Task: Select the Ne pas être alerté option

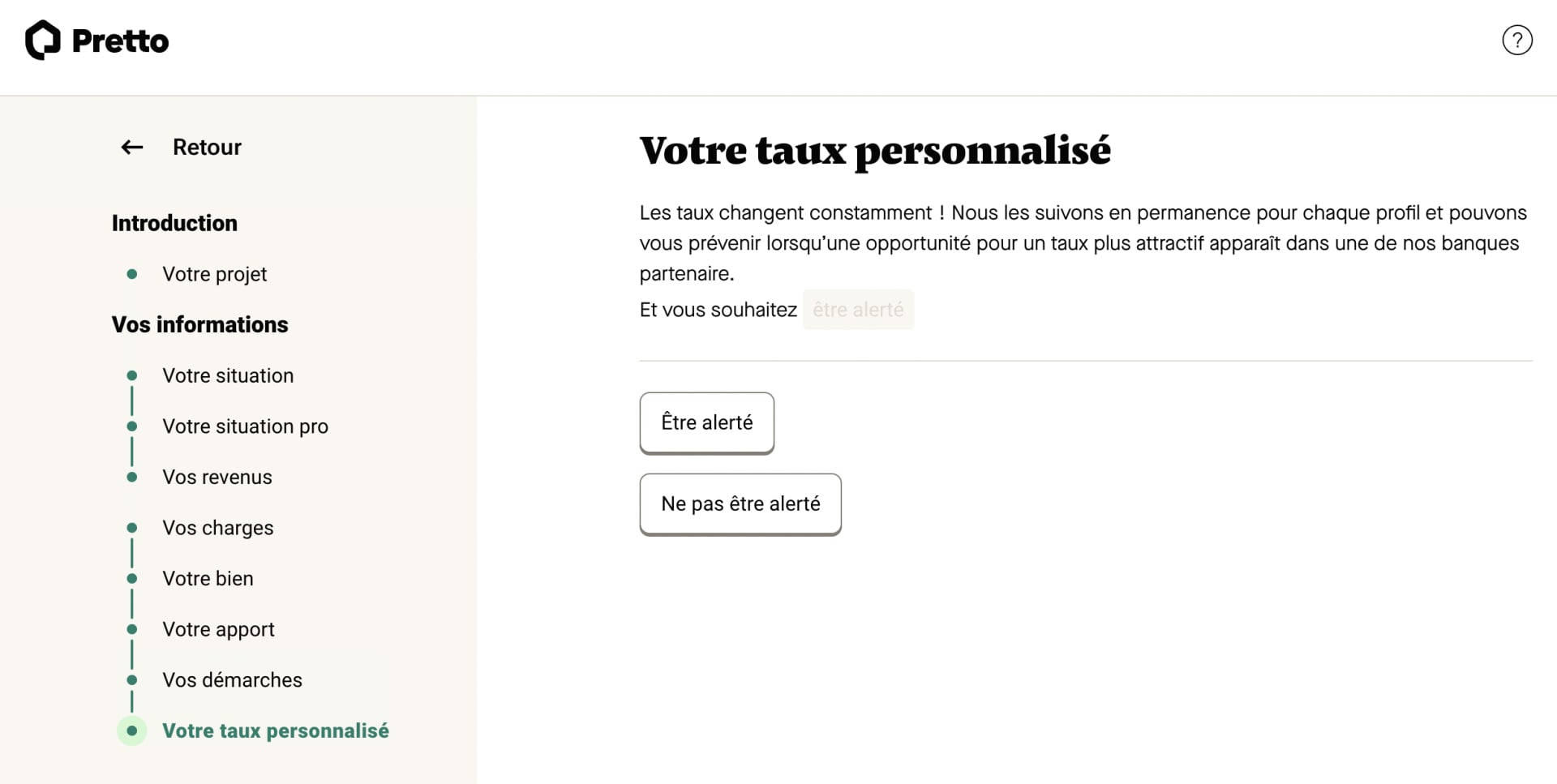Action: (740, 503)
